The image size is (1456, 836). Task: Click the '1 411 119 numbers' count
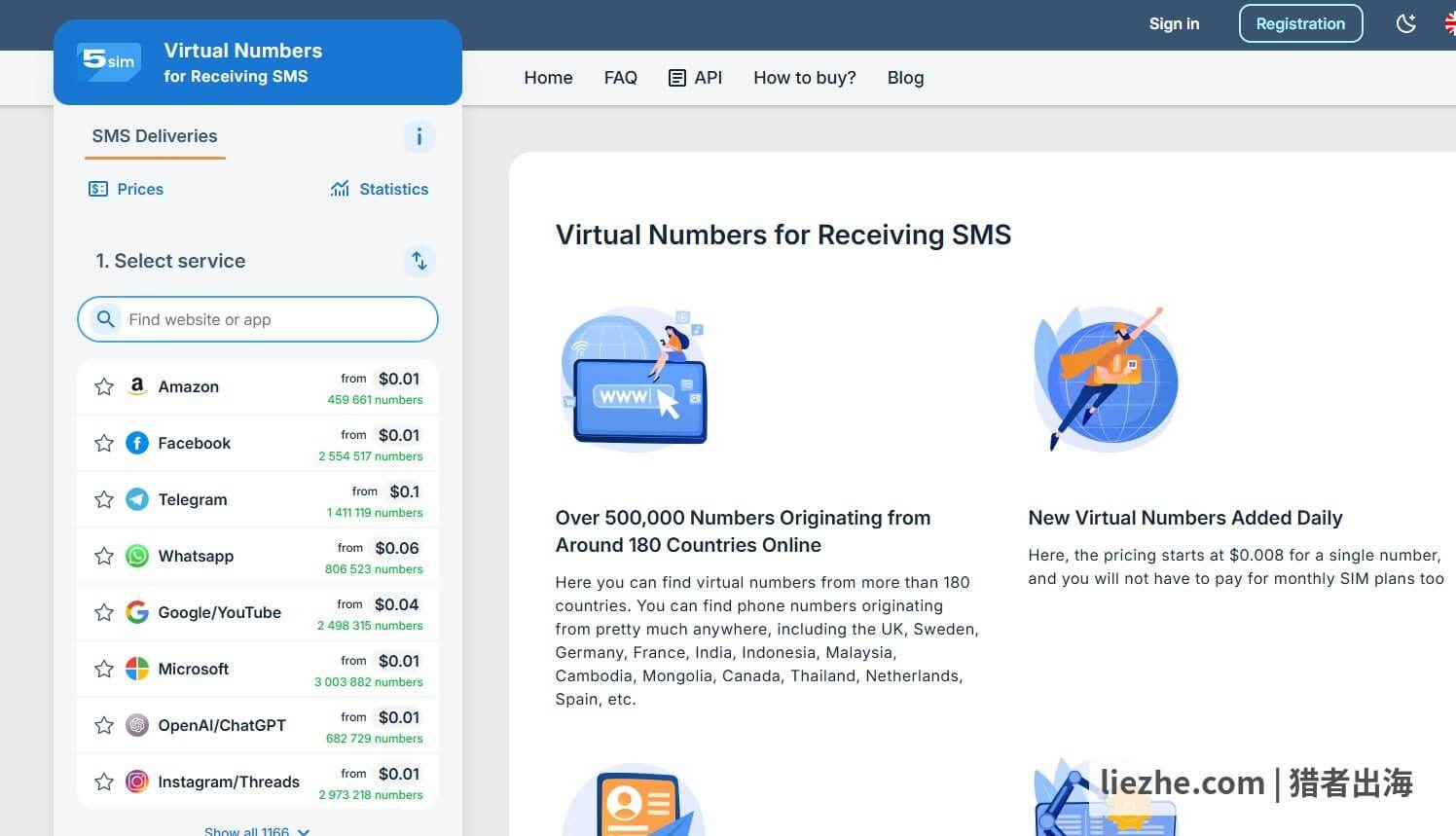[x=375, y=513]
